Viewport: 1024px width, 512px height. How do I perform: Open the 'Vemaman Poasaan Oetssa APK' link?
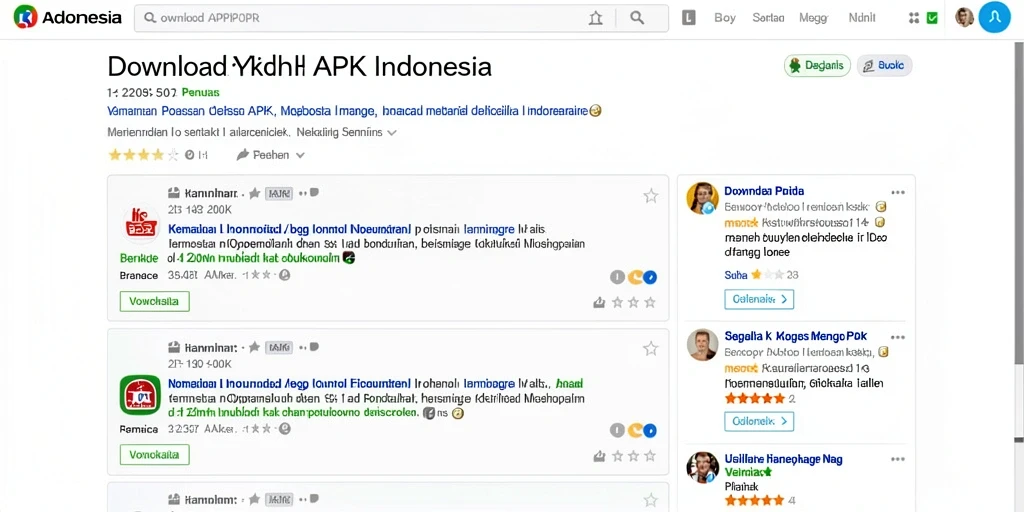point(191,111)
